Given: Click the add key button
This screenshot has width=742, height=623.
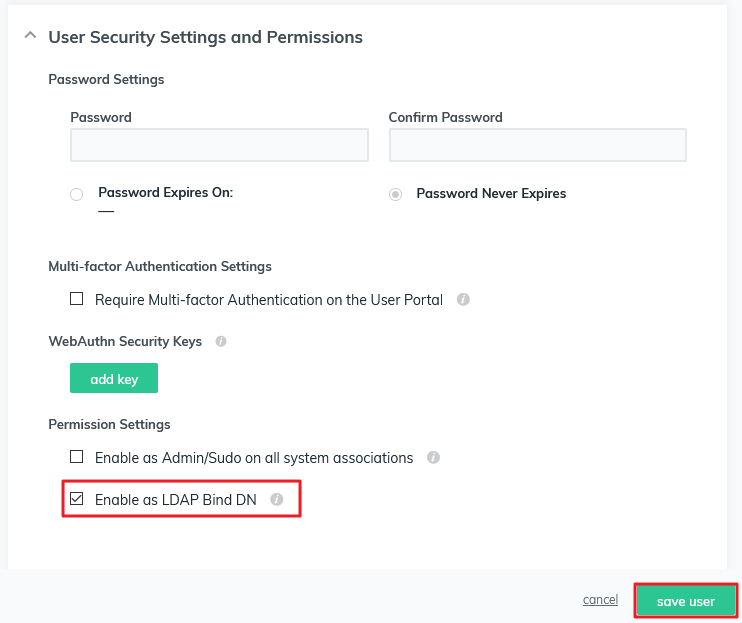Looking at the screenshot, I should click(x=114, y=378).
